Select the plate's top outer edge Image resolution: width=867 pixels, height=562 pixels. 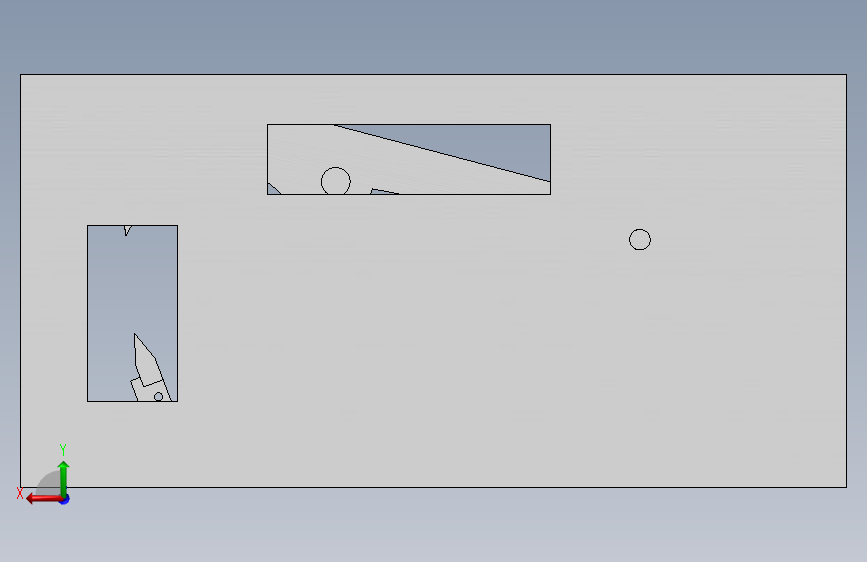(x=434, y=74)
